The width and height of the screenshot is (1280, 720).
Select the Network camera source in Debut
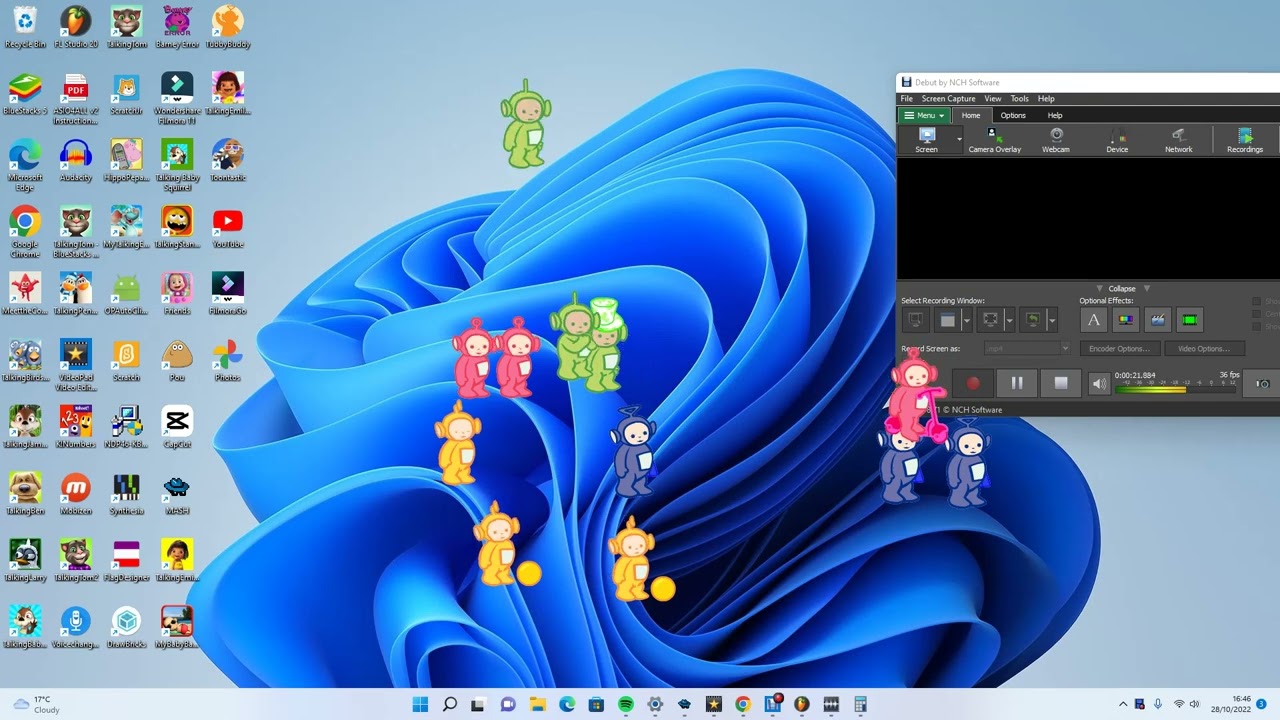click(1178, 140)
